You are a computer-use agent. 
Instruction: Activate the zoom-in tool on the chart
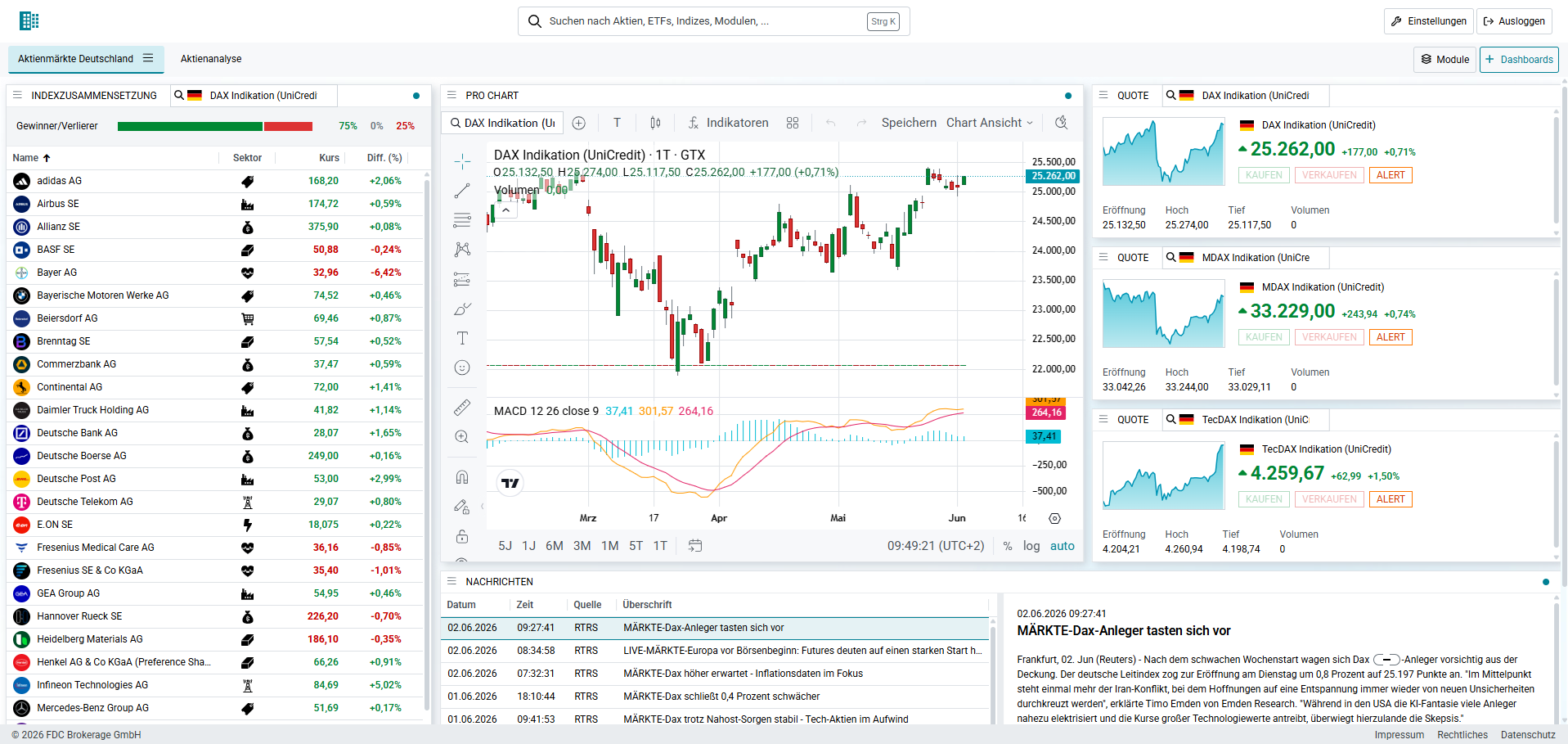point(462,436)
